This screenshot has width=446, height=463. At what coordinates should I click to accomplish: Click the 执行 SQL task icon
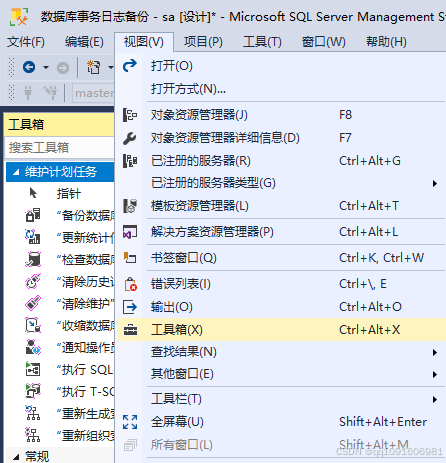click(x=33, y=369)
